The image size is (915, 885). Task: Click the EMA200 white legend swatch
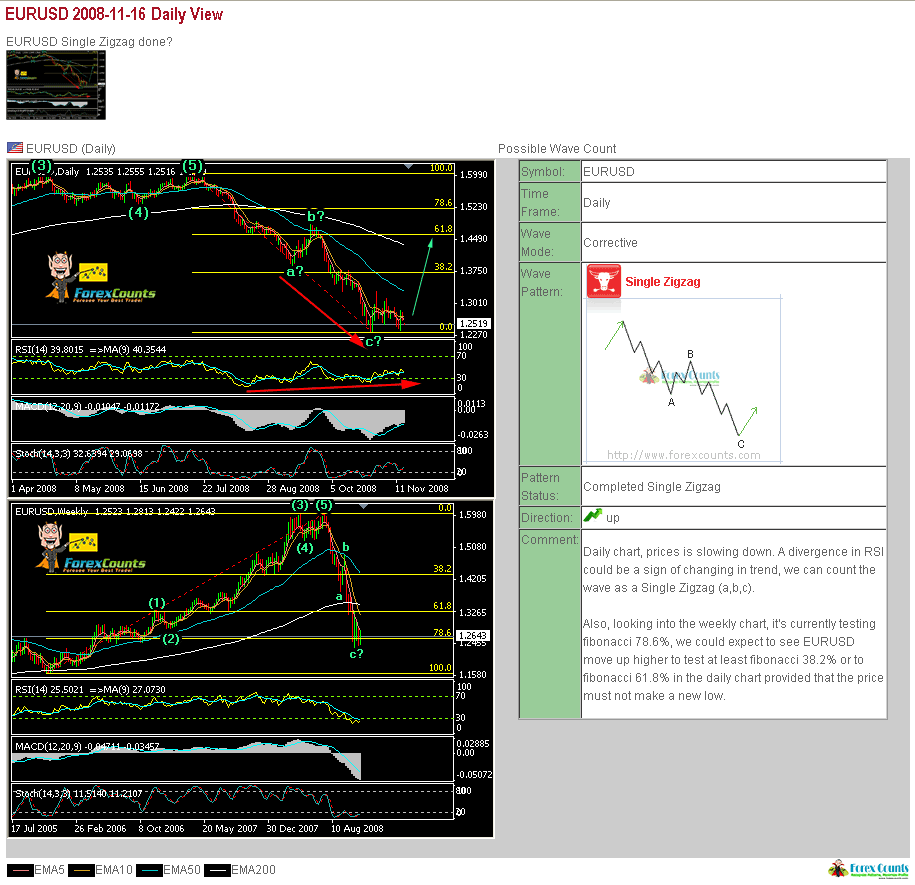(218, 870)
